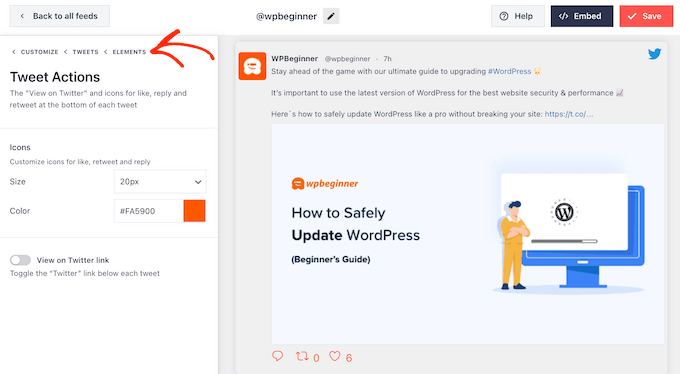Click the pencil edit feed name icon
The image size is (680, 374).
click(331, 16)
